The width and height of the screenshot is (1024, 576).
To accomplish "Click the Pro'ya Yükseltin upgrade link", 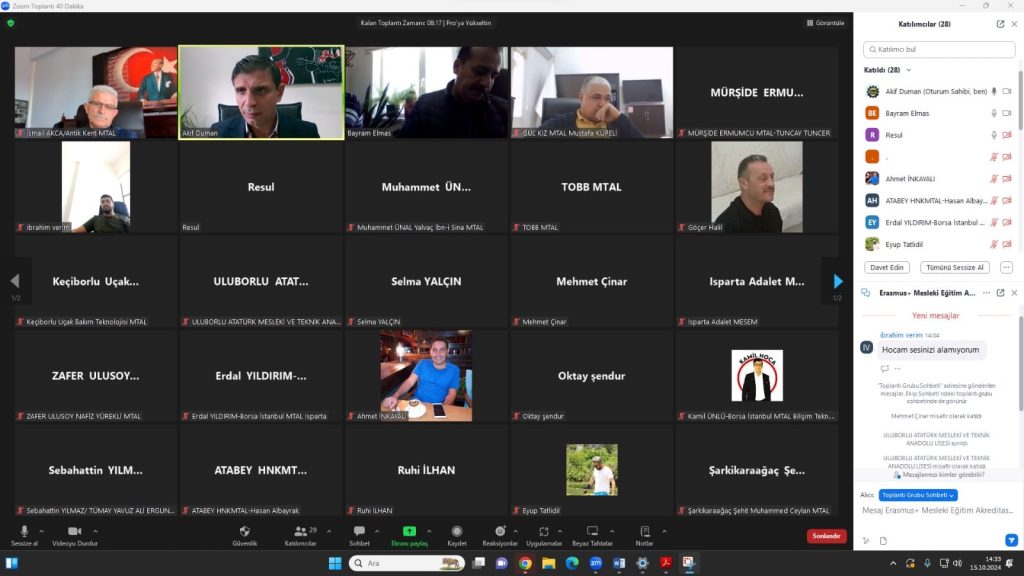I will point(469,23).
